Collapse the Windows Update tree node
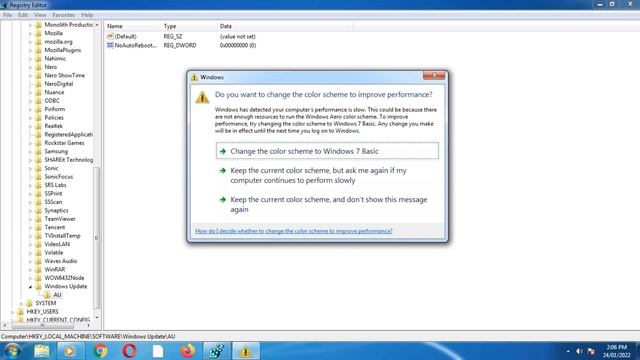The width and height of the screenshot is (640, 360). pos(30,287)
